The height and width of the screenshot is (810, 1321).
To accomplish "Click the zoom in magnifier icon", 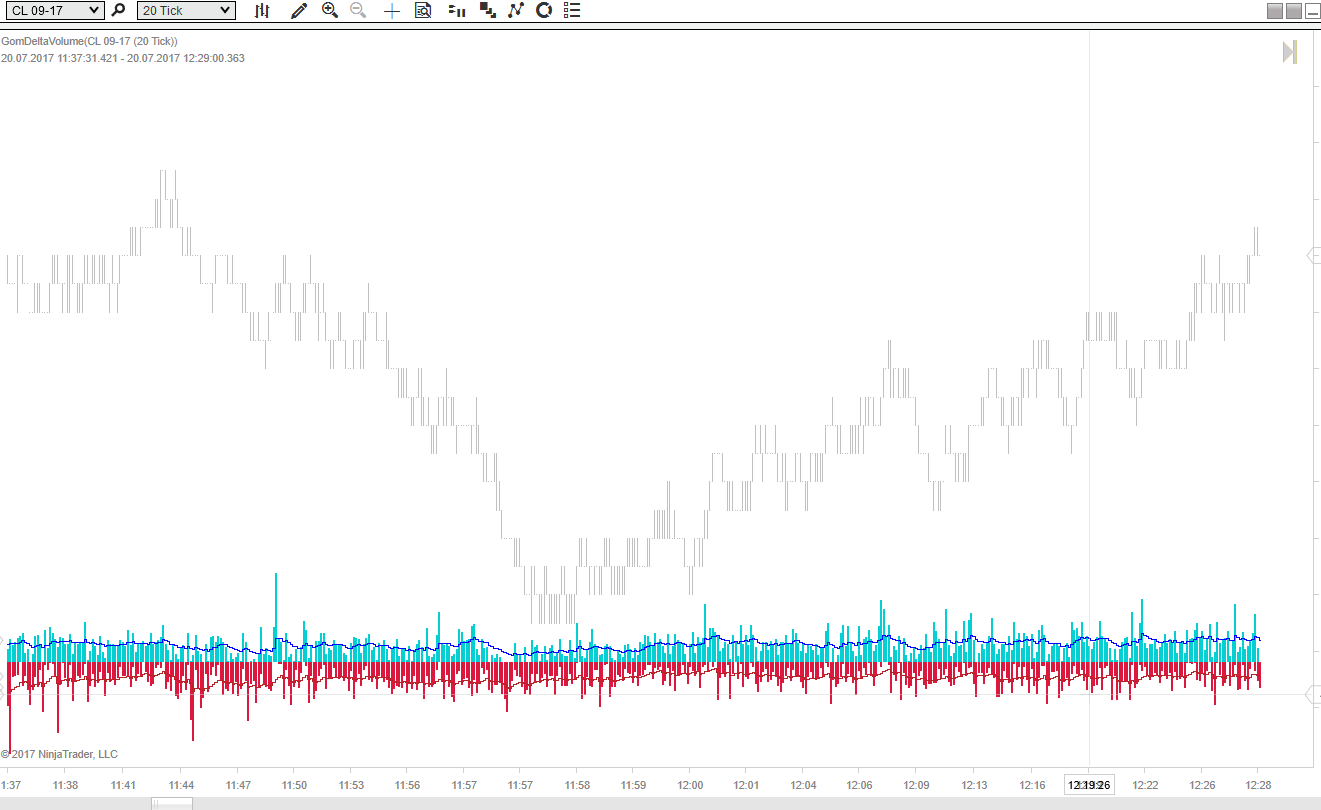I will [x=330, y=10].
